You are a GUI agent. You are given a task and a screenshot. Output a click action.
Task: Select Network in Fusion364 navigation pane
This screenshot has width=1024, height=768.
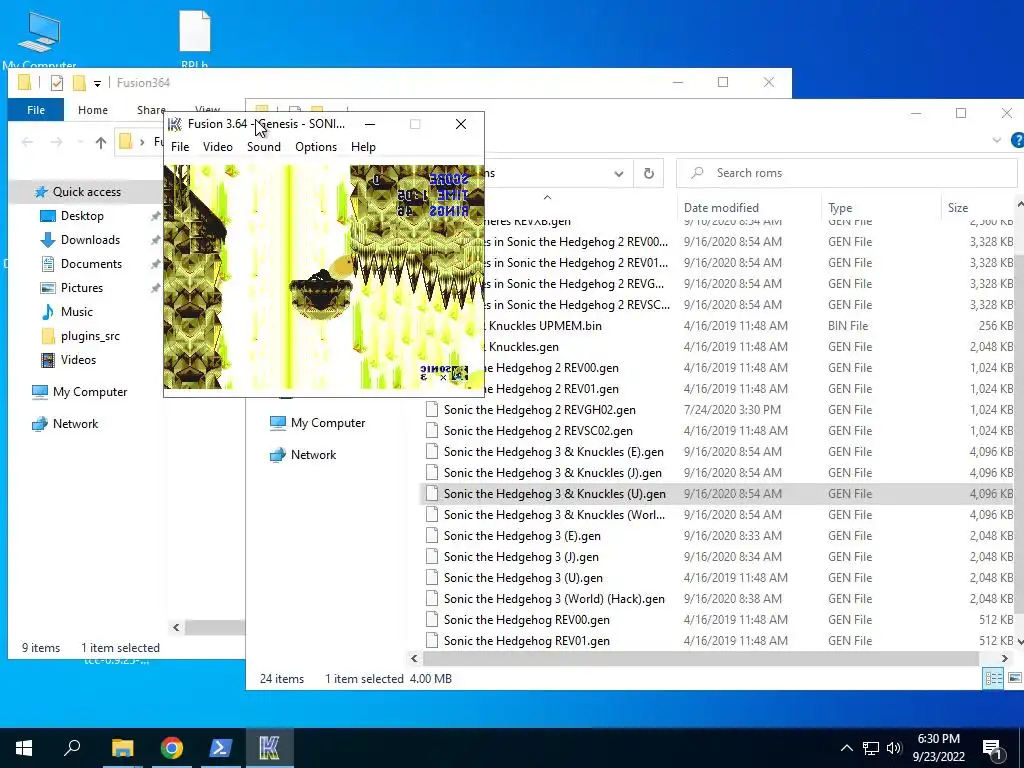[76, 424]
